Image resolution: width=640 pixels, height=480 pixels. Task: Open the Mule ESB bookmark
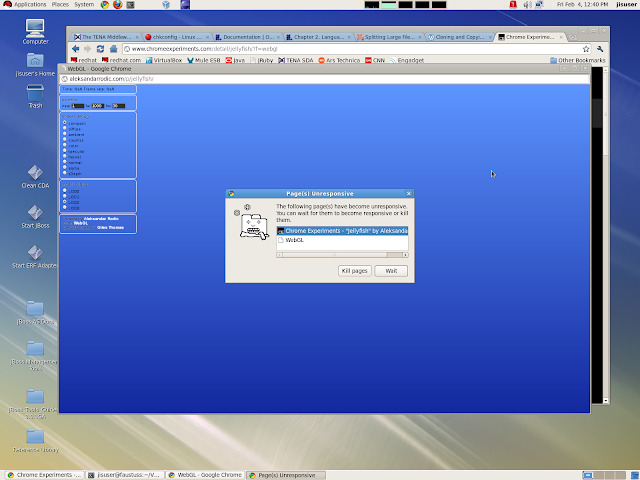tap(204, 60)
